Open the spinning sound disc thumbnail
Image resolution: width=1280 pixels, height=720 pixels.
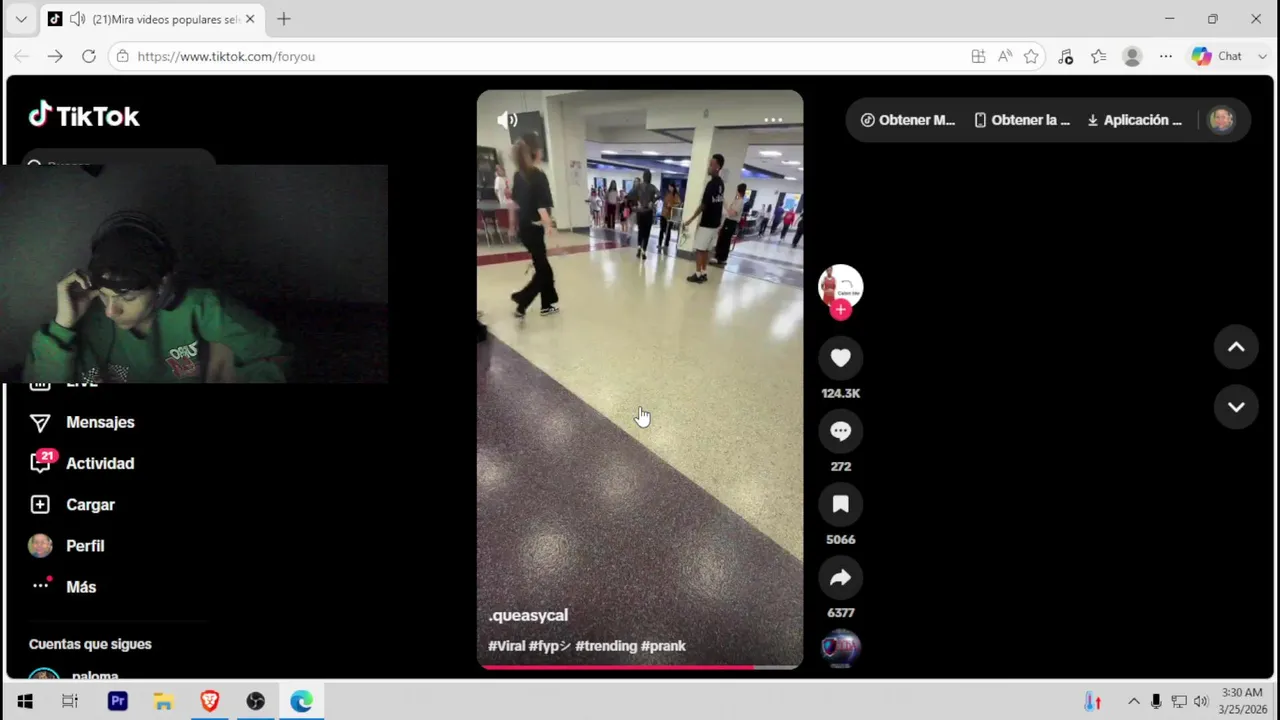point(841,648)
